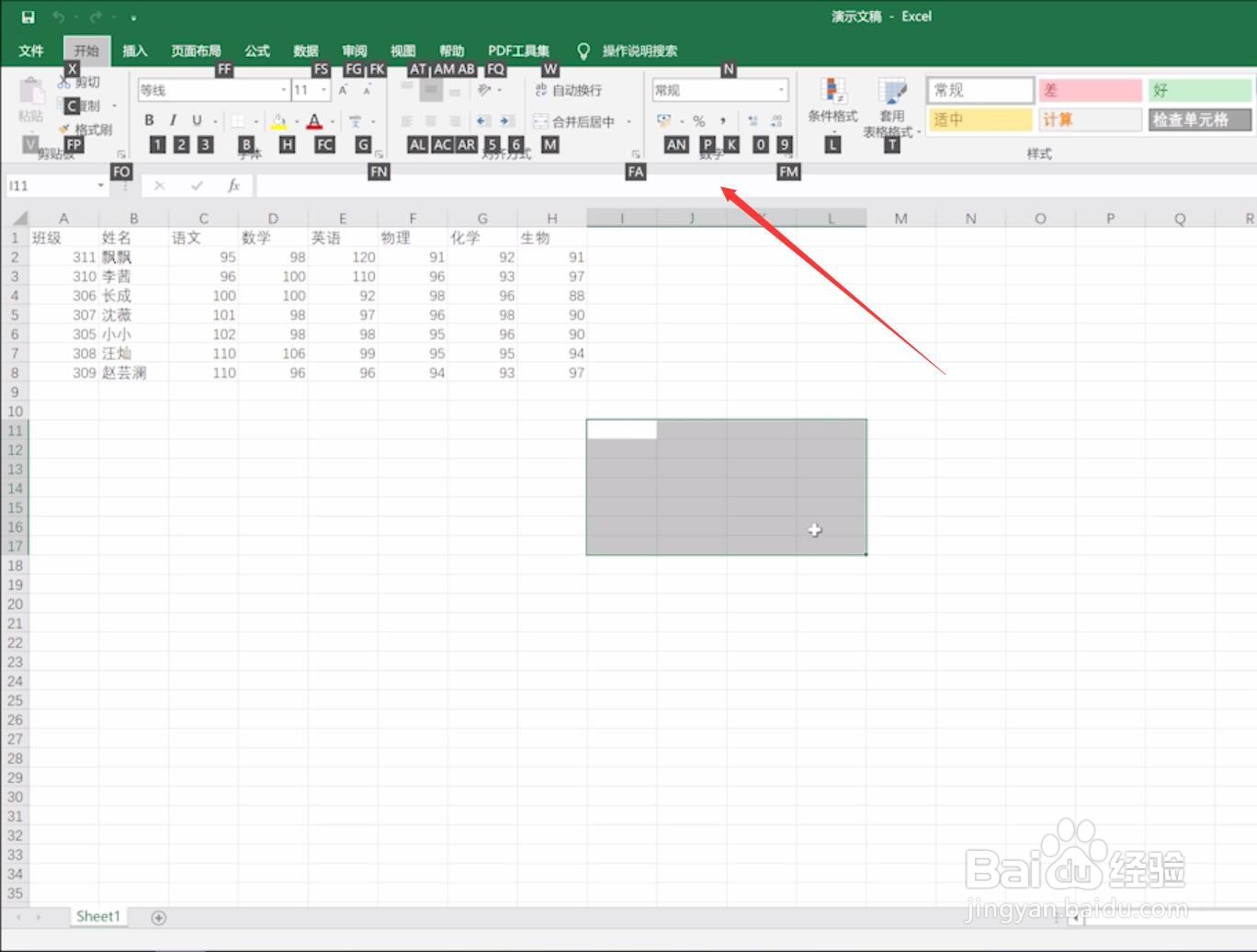
Task: Expand the Name Box dropdown arrow
Action: pyautogui.click(x=101, y=186)
